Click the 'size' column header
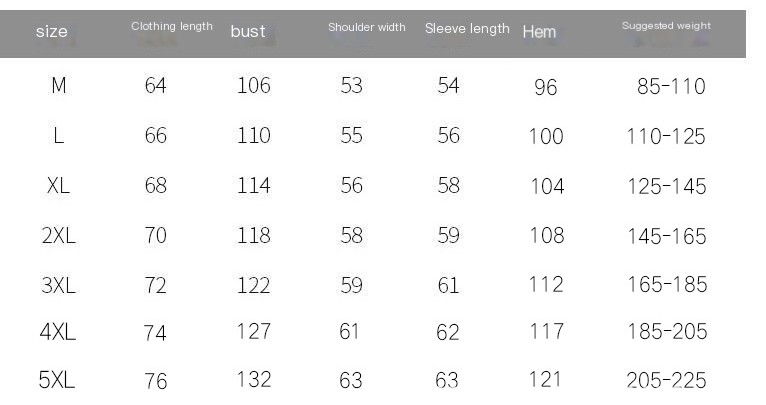Screen dimensions: 766x405 (52, 31)
